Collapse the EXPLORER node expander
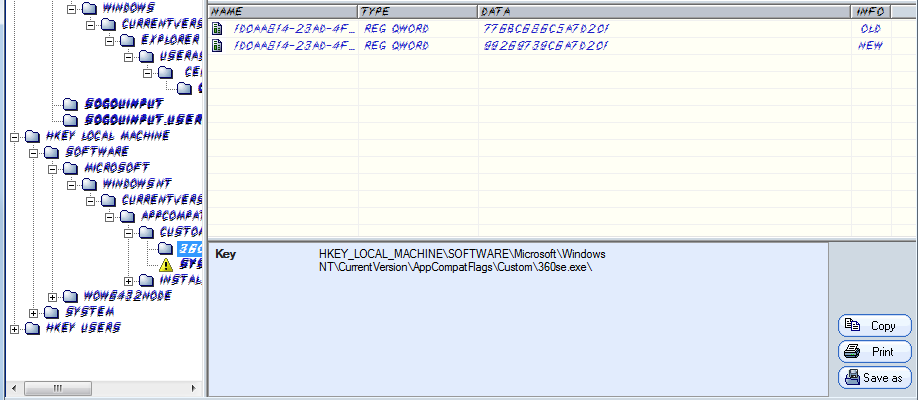Viewport: 918px width, 400px height. [x=109, y=40]
